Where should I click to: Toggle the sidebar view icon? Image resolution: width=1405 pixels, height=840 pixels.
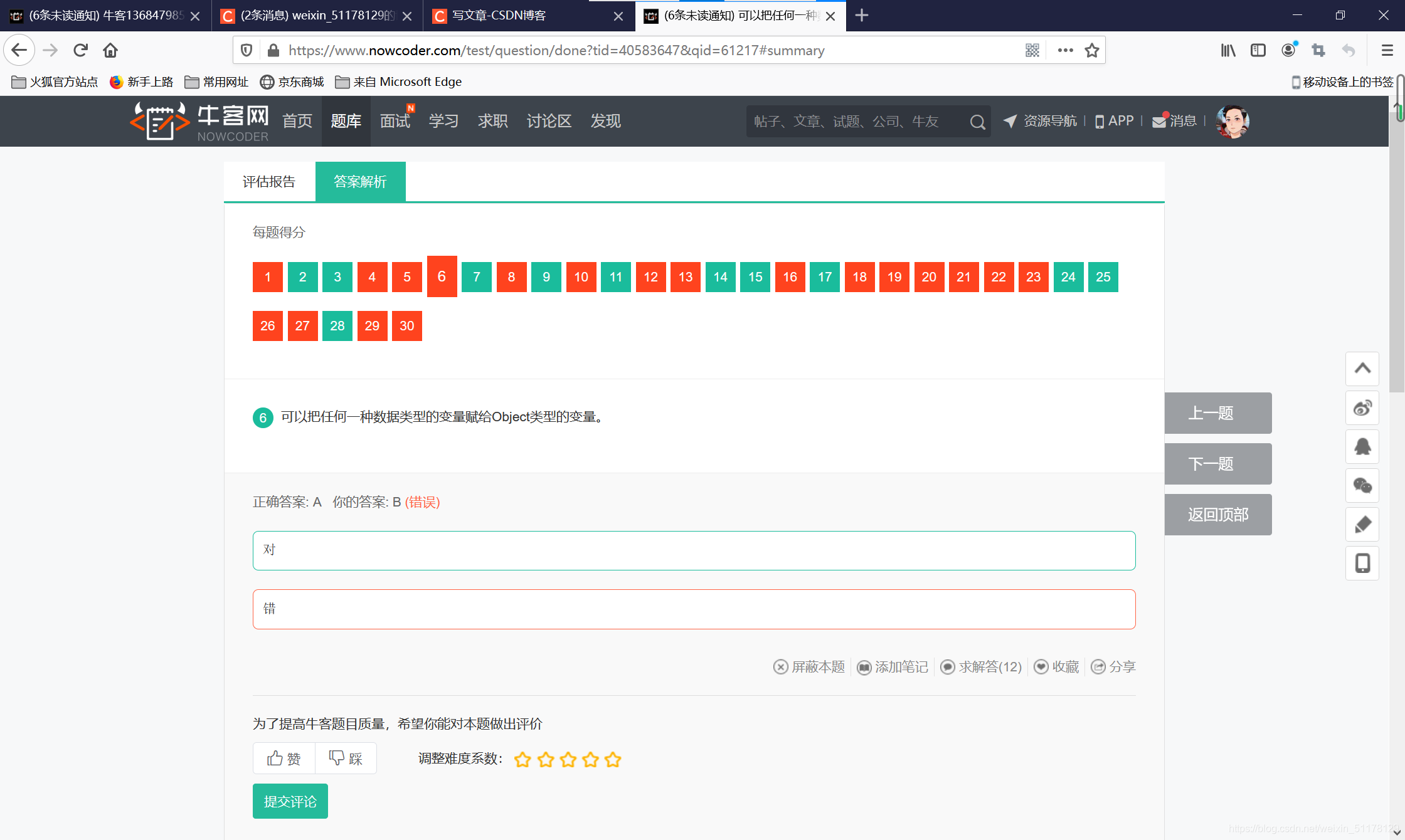click(x=1258, y=50)
